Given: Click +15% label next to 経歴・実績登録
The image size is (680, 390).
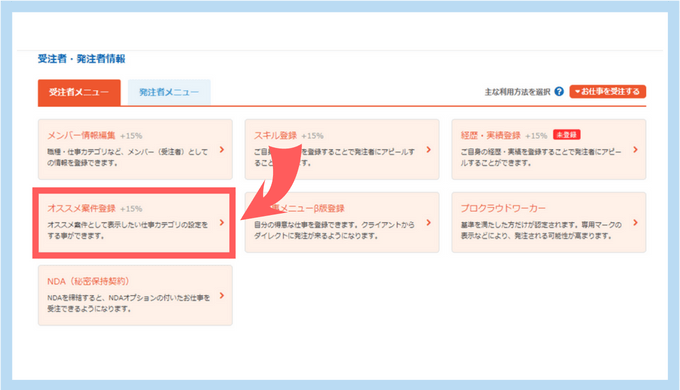Looking at the screenshot, I should pyautogui.click(x=536, y=136).
